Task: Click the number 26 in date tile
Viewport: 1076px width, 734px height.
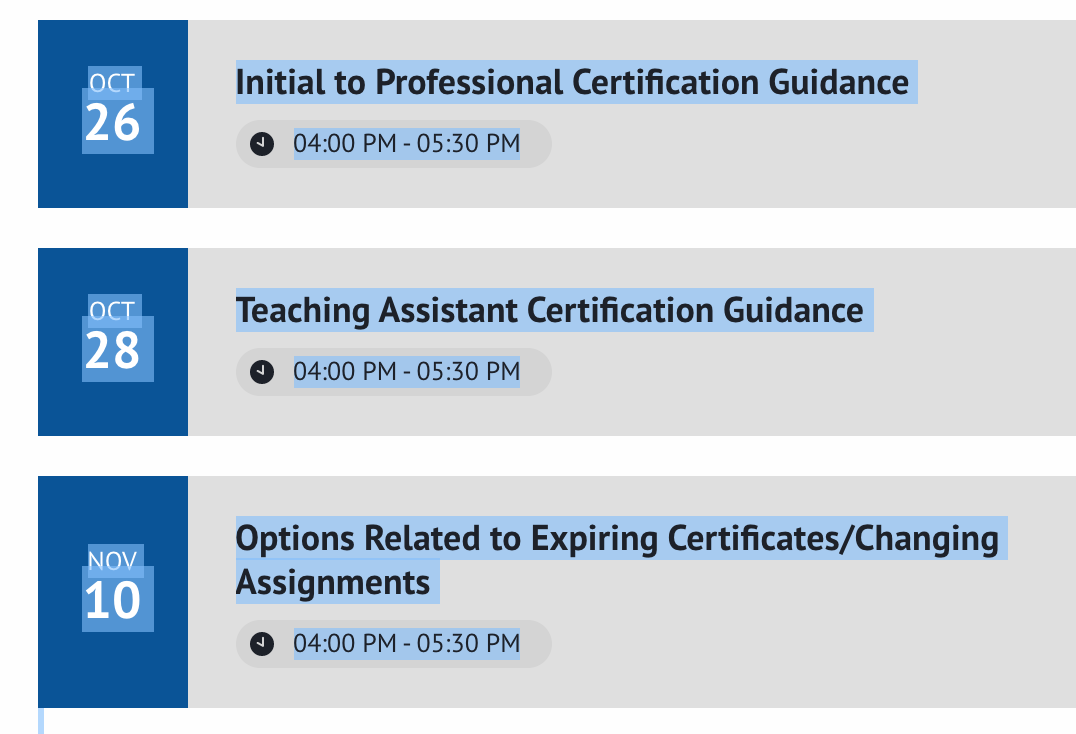Action: pyautogui.click(x=112, y=123)
